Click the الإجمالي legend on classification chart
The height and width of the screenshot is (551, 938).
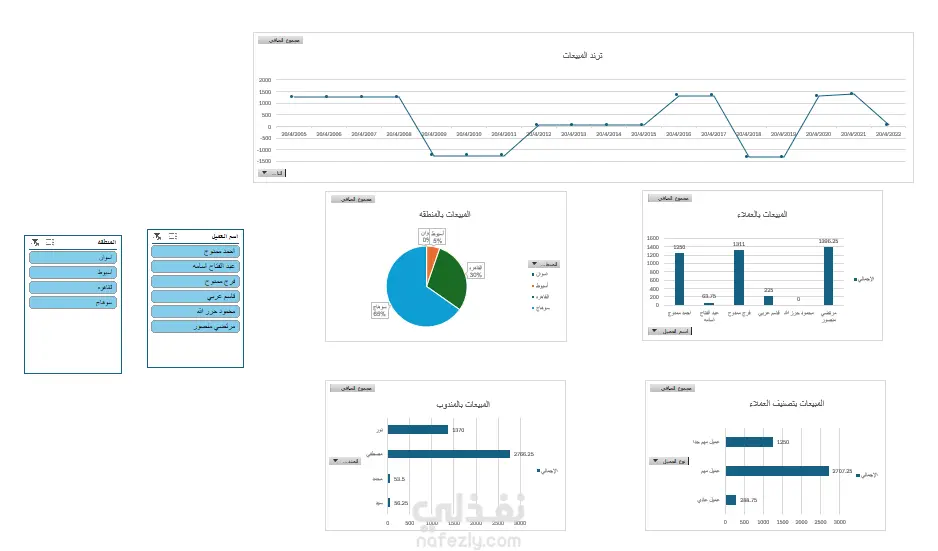[867, 475]
